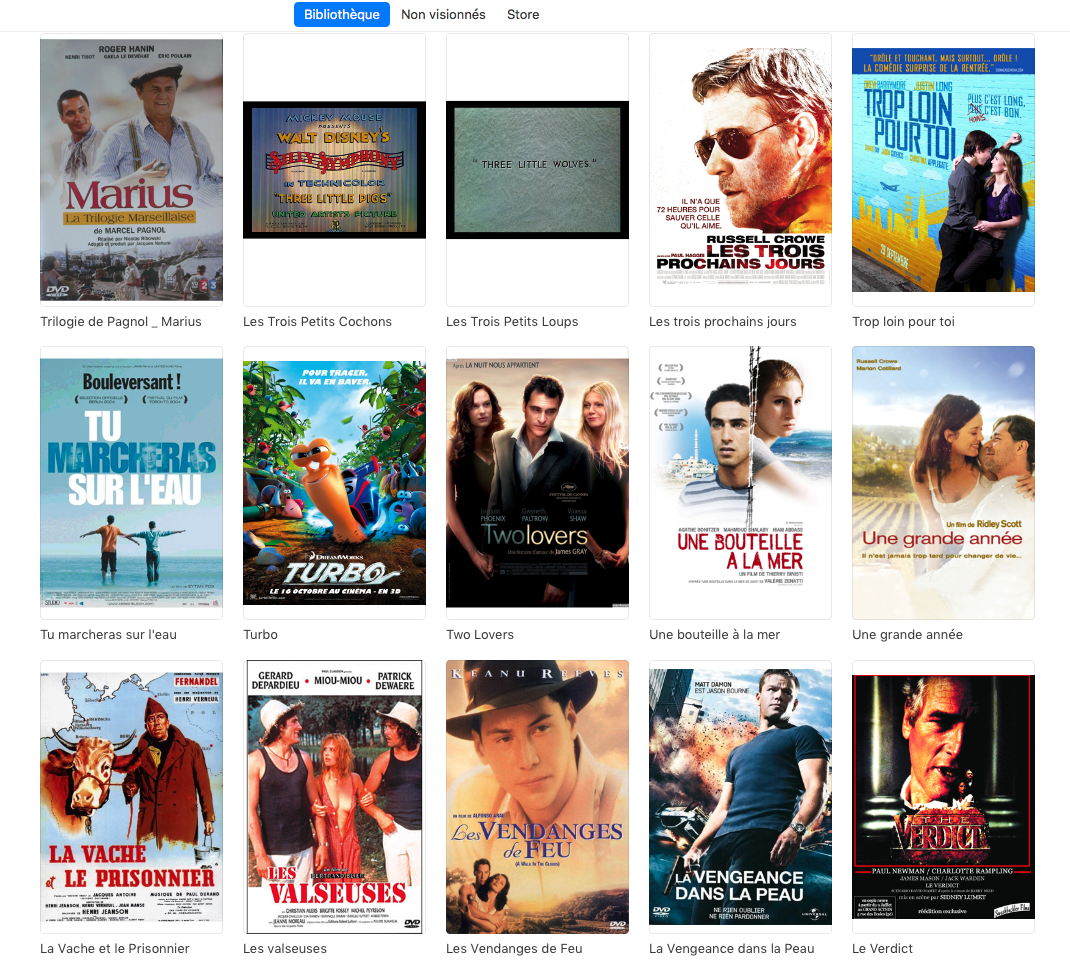
Task: Select the Trop loin pour toi poster
Action: click(x=943, y=170)
